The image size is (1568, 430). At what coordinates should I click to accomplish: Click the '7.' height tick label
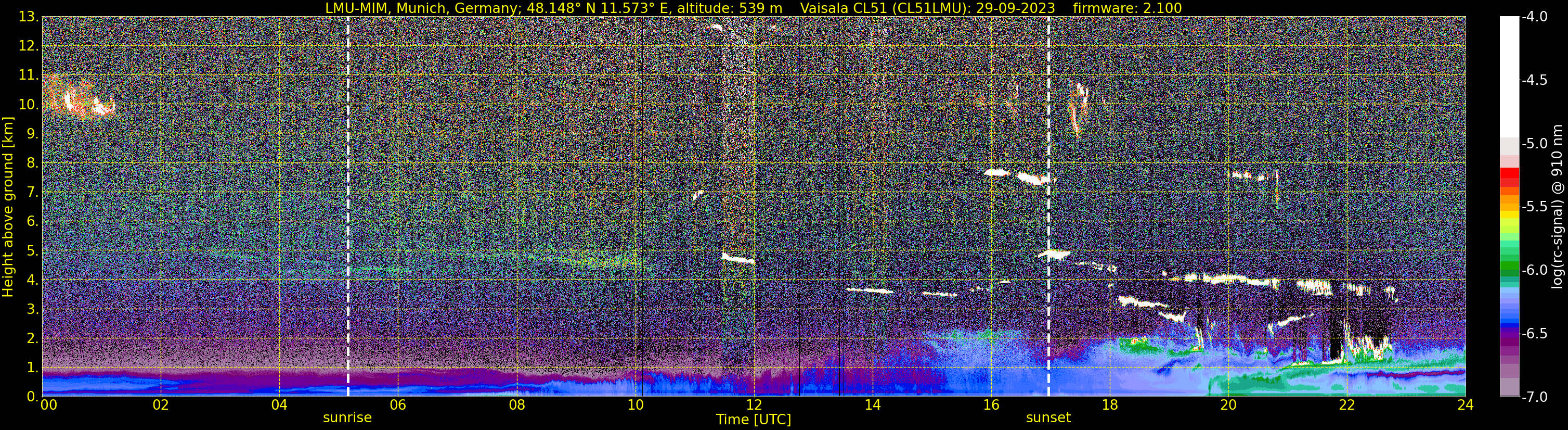pos(32,192)
